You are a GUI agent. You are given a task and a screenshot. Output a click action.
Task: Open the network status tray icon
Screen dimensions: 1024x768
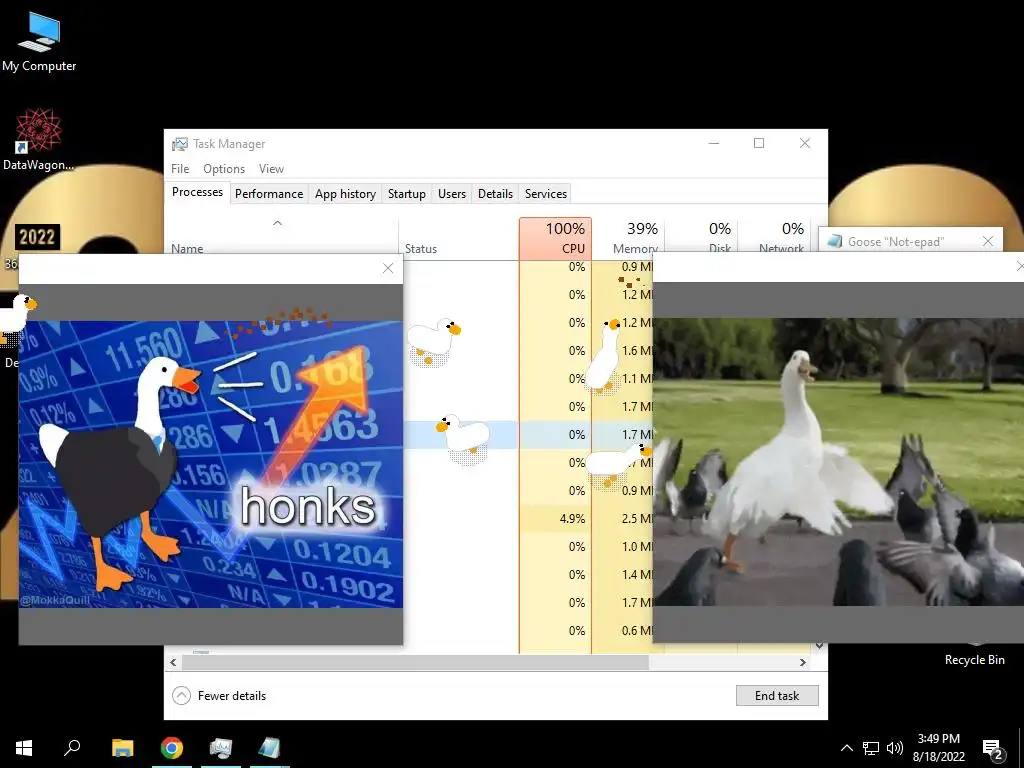point(871,748)
